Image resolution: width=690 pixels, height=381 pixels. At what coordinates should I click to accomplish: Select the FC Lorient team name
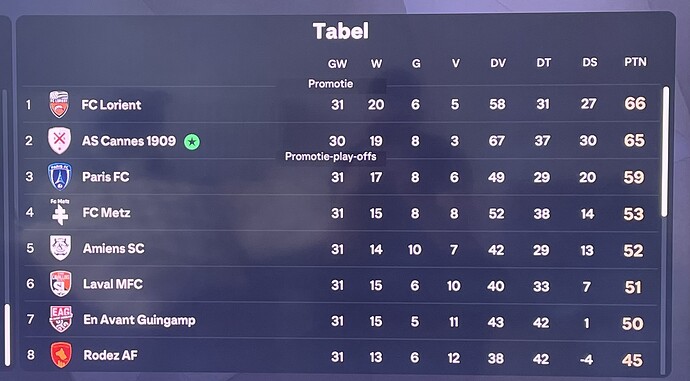click(x=111, y=105)
